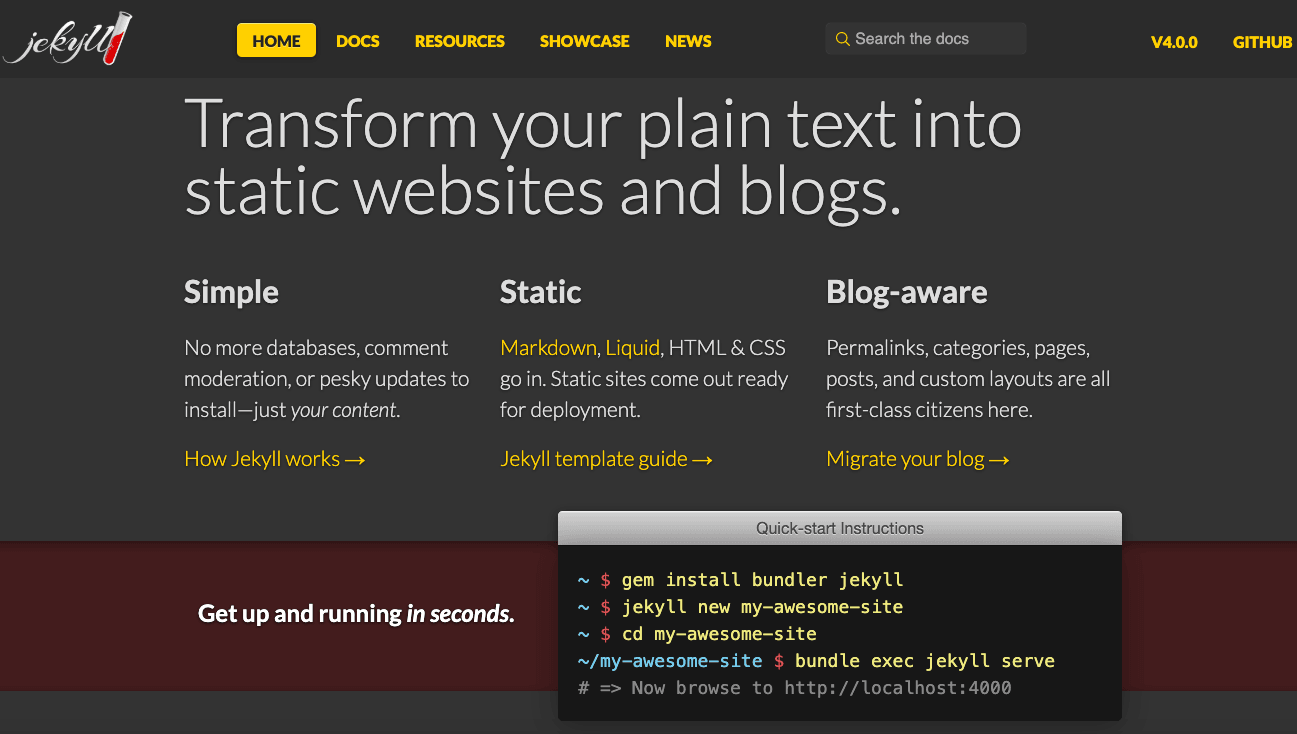This screenshot has height=734, width=1297.
Task: Open the V4.0.0 version link
Action: click(1174, 42)
